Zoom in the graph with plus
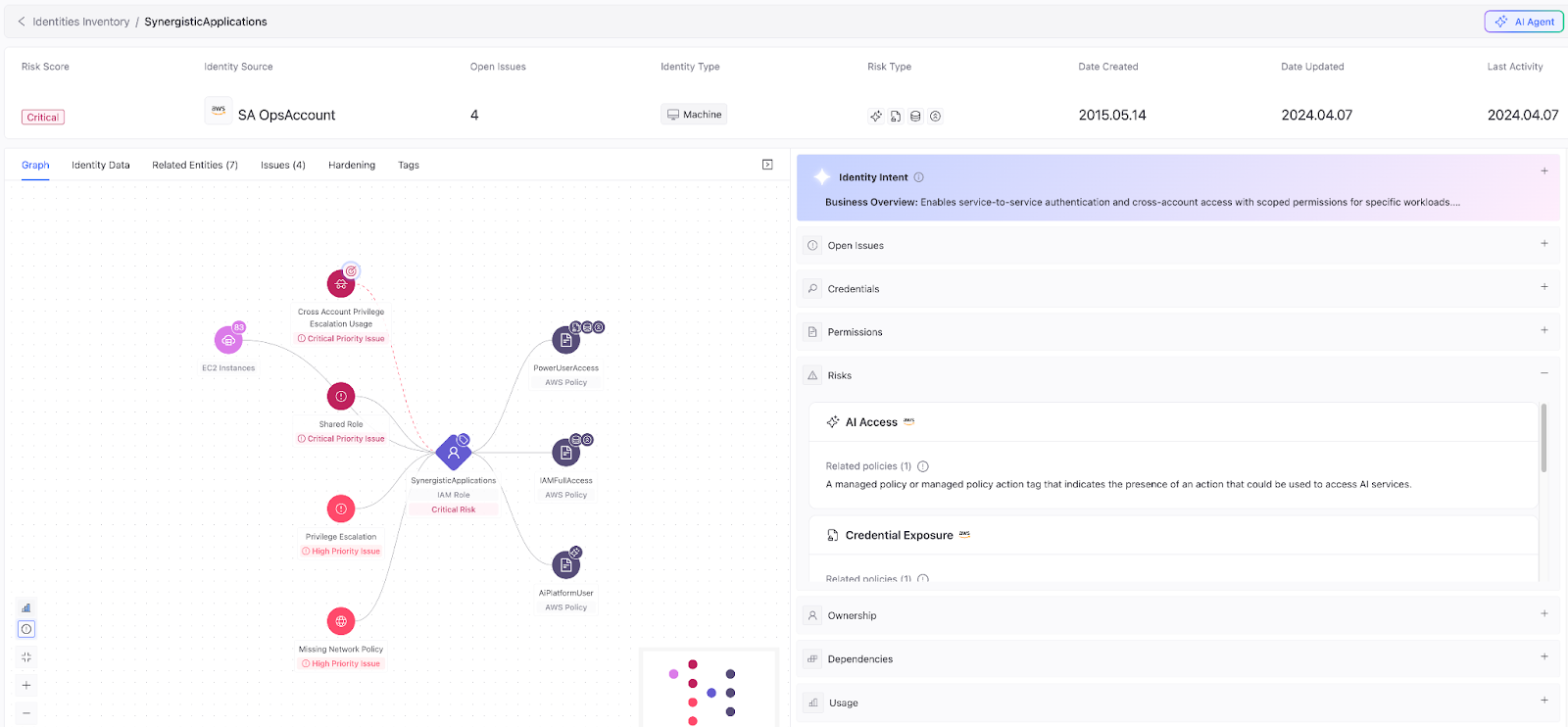The width and height of the screenshot is (1568, 727). coord(26,685)
